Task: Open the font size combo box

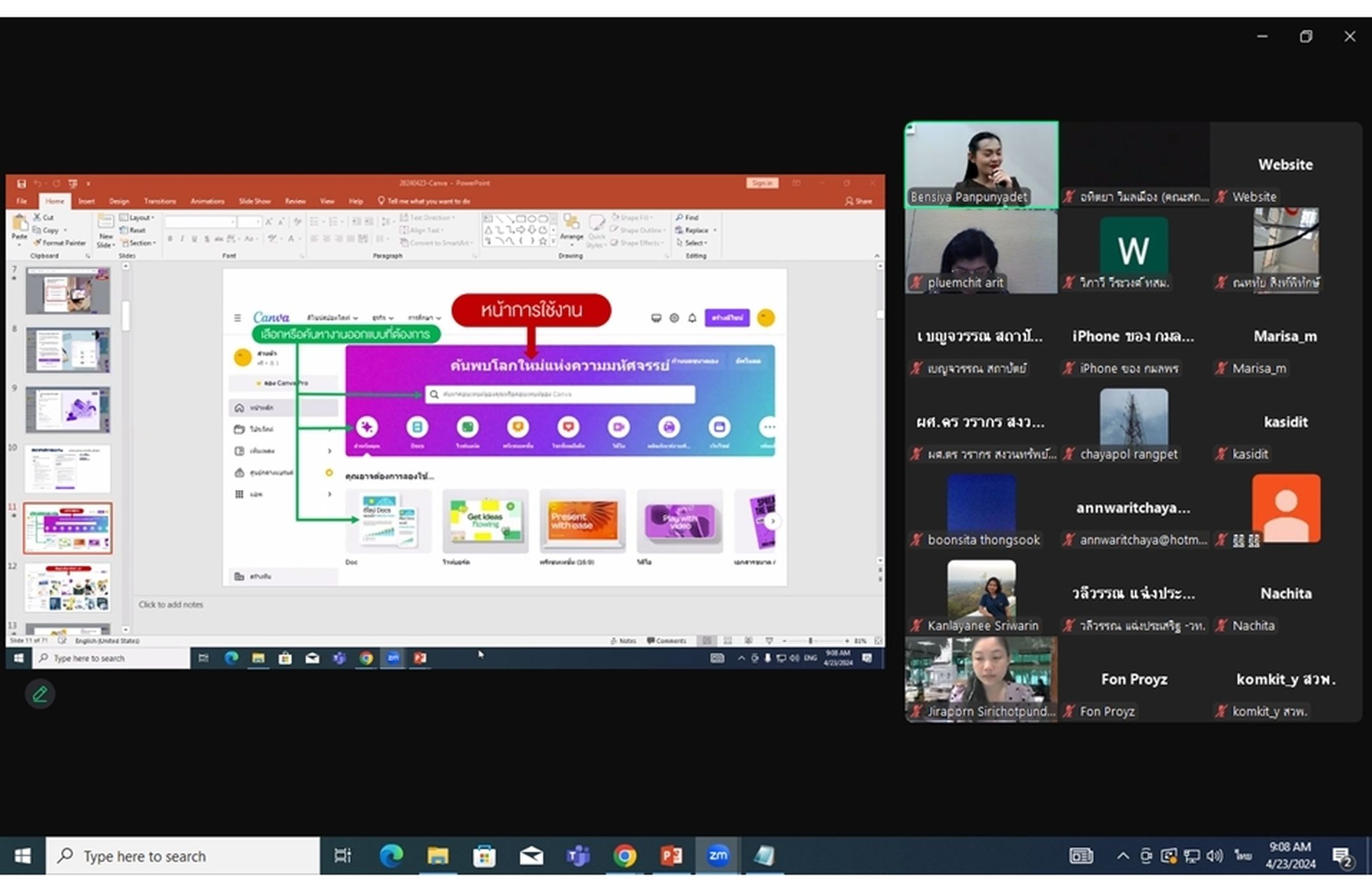Action: point(249,222)
